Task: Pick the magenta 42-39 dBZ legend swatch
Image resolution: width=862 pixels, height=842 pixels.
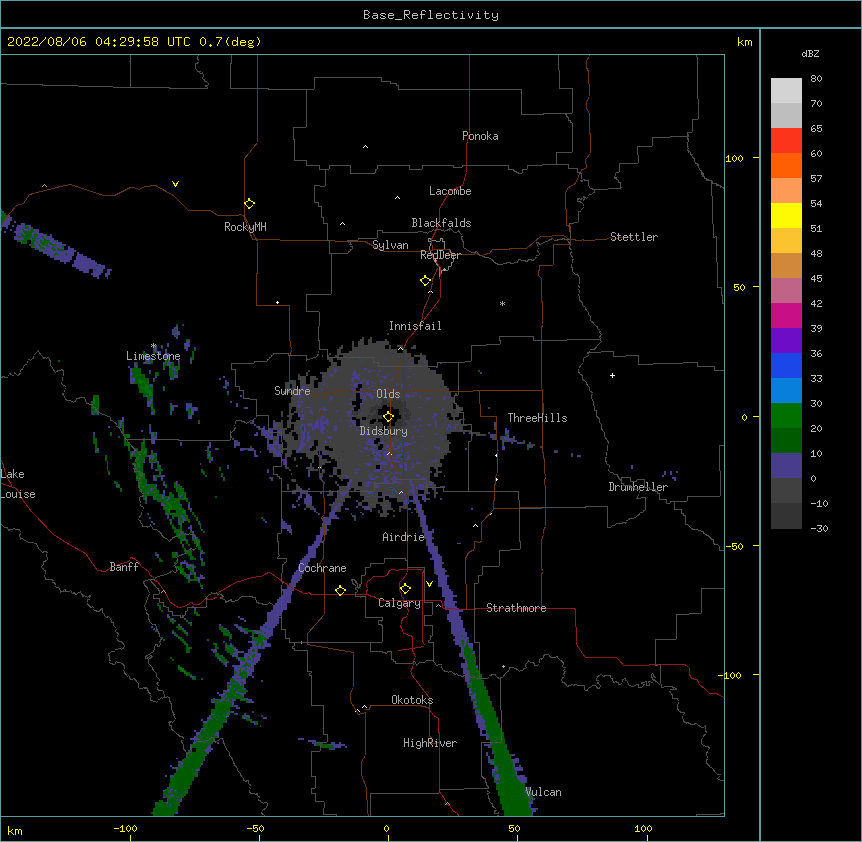Action: coord(786,315)
